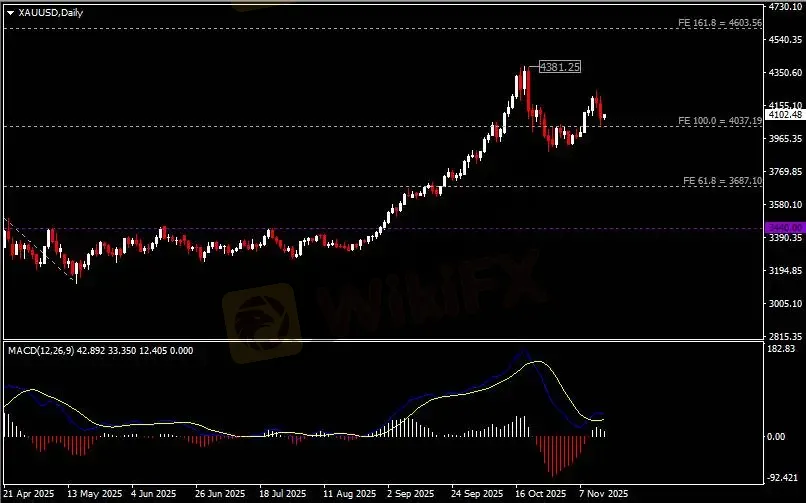The image size is (806, 503).
Task: Click the 13 May 2025 date label
Action: [95, 494]
